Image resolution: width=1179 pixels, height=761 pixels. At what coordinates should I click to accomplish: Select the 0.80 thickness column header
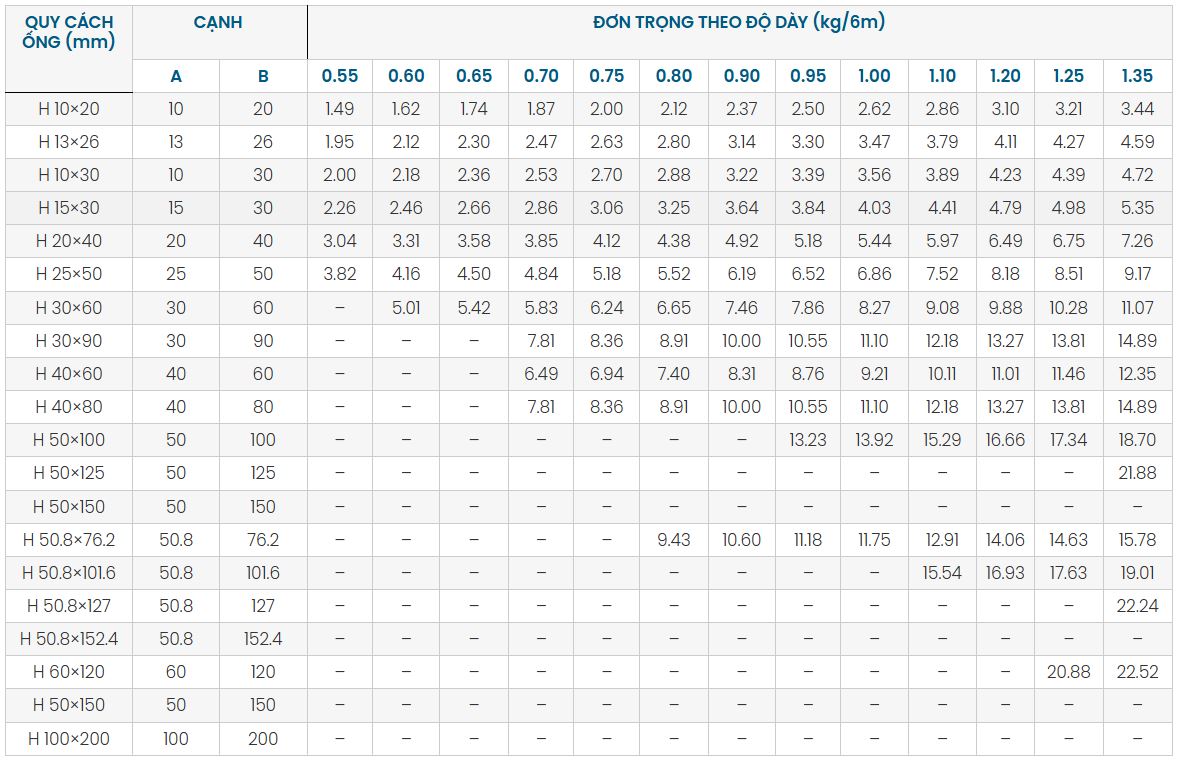(x=674, y=76)
